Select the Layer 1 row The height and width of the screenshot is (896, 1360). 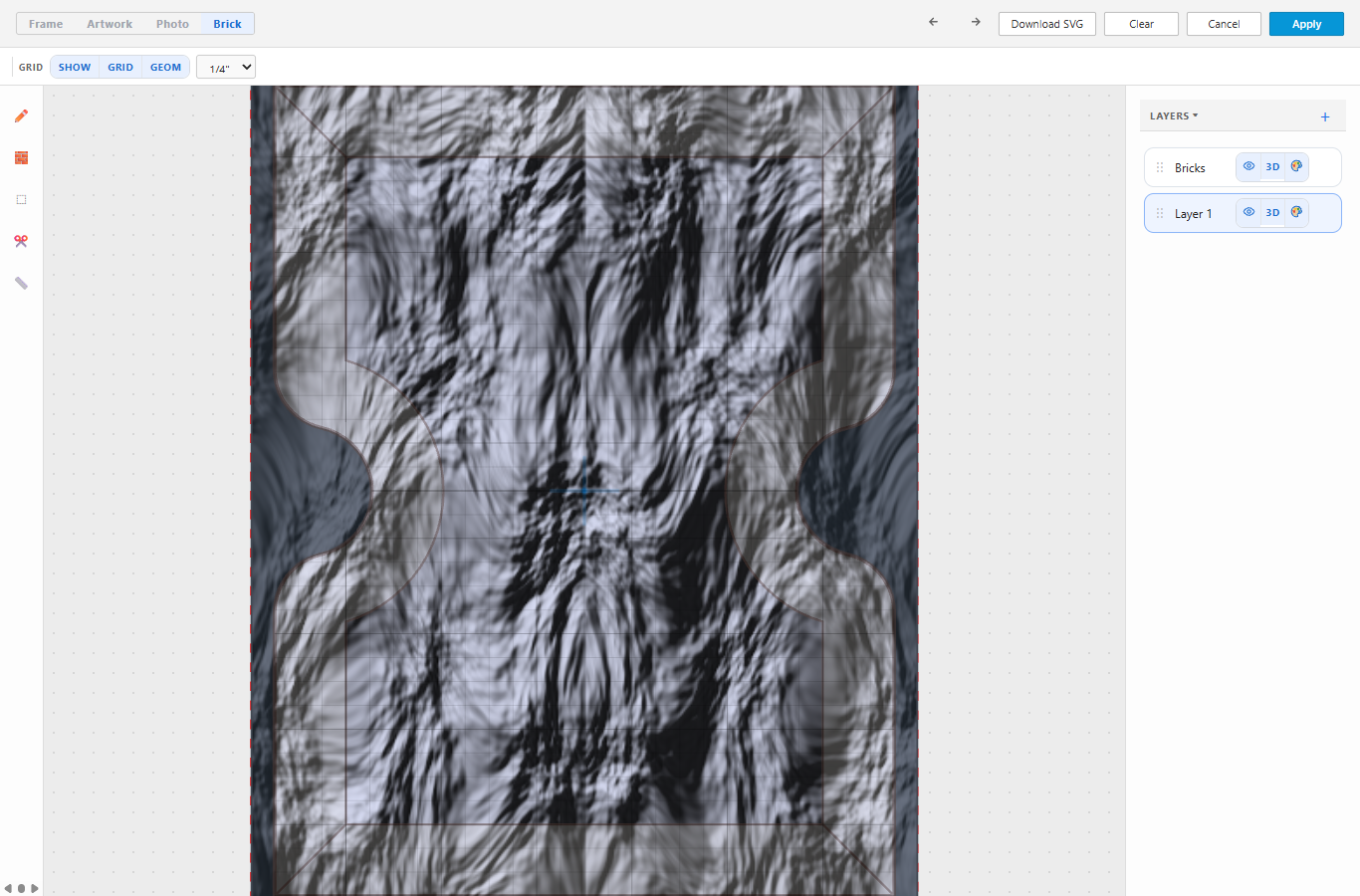[1243, 213]
